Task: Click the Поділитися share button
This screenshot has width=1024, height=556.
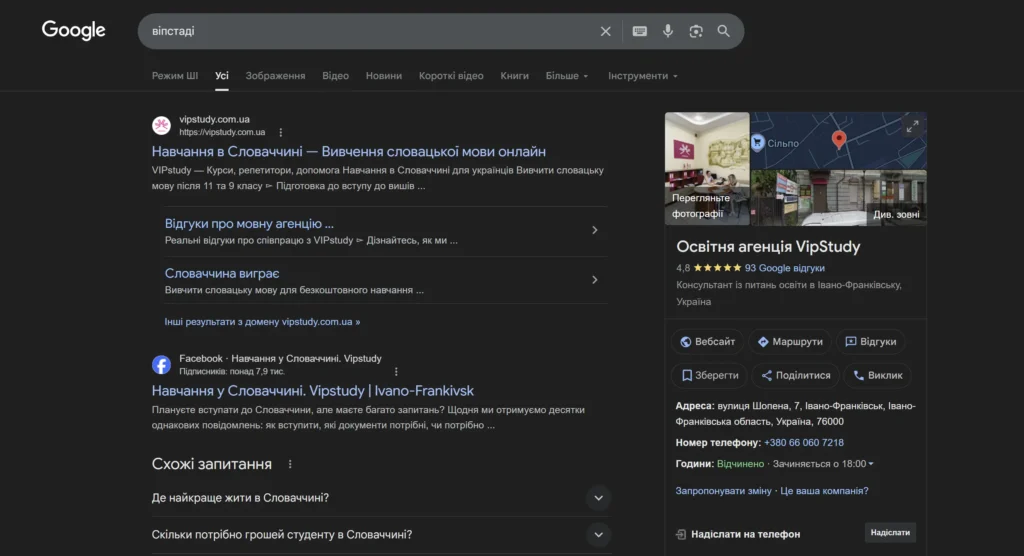Action: click(795, 376)
